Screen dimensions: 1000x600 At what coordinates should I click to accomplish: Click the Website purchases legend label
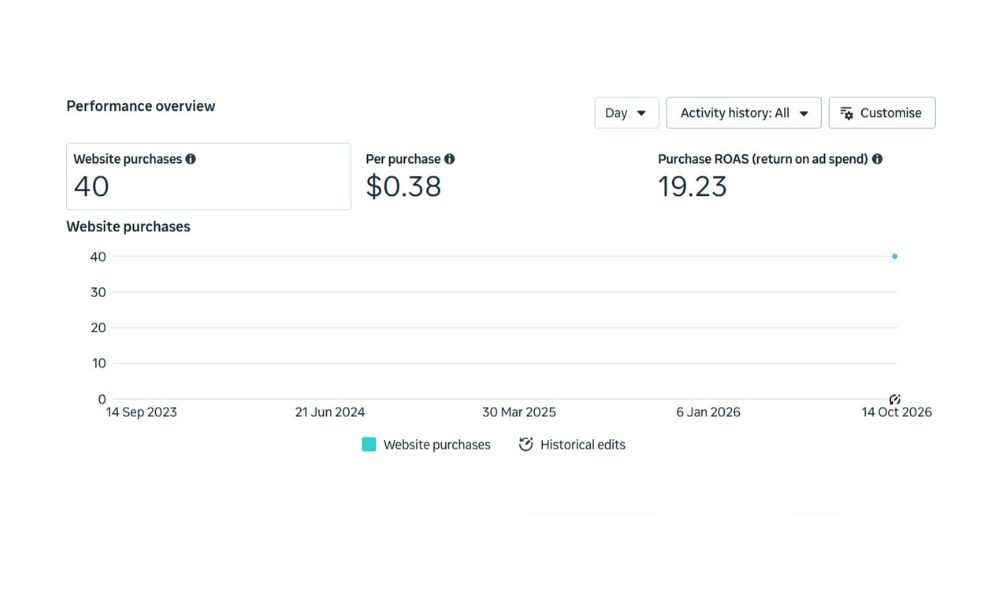437,444
